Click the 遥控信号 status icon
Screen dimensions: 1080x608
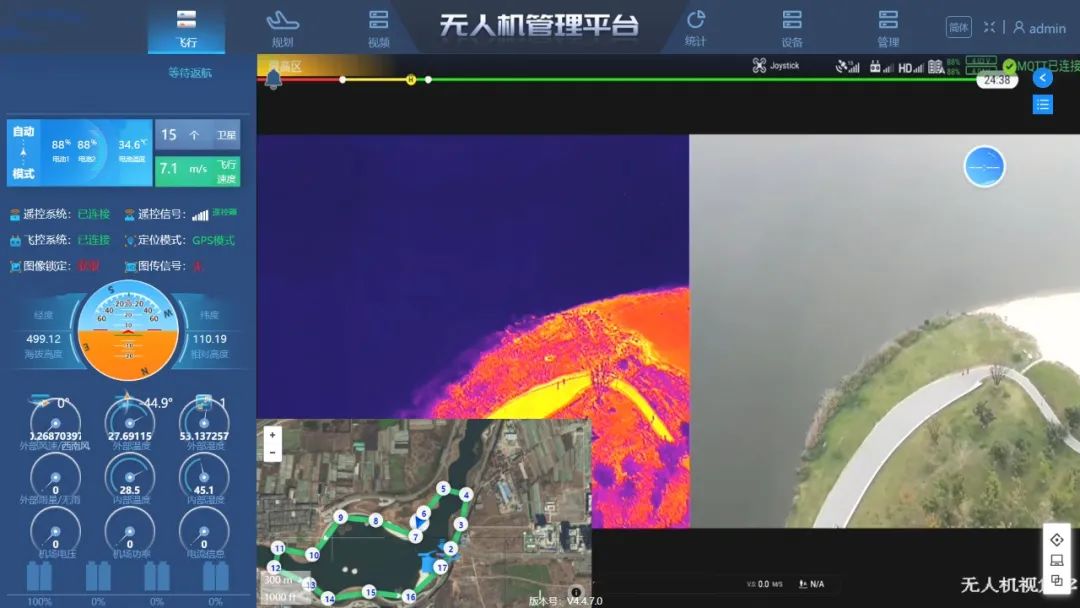[x=129, y=215]
